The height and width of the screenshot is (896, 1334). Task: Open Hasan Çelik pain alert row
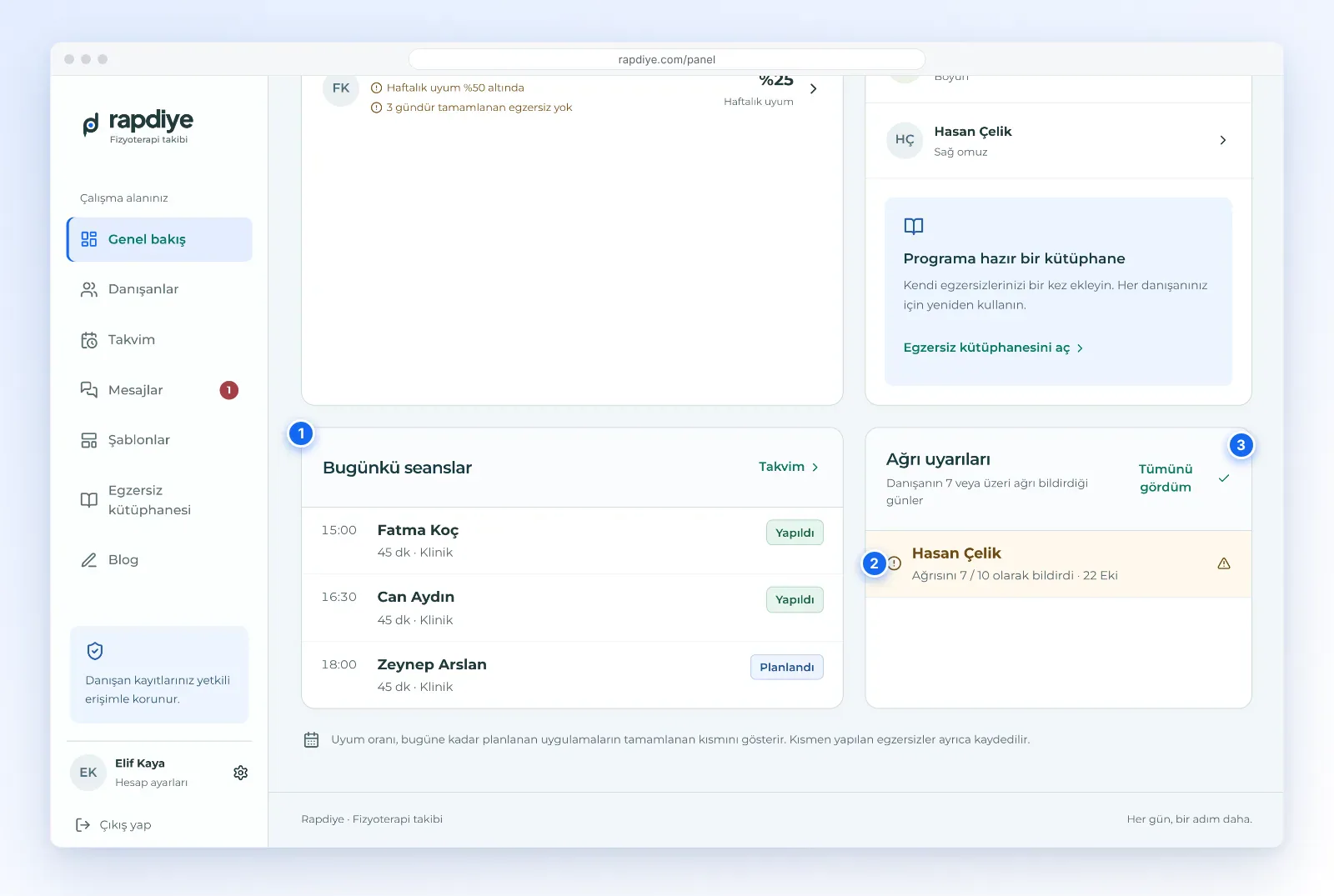click(x=1059, y=563)
